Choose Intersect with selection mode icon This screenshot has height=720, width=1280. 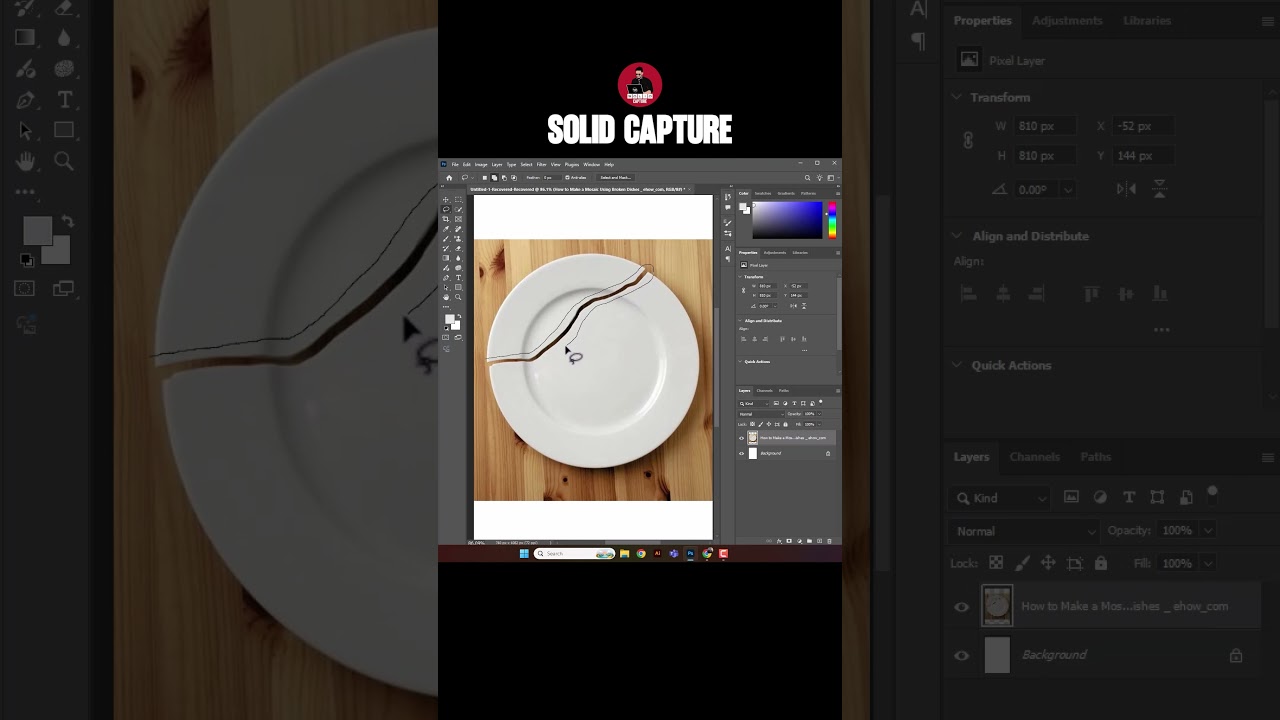tap(514, 178)
